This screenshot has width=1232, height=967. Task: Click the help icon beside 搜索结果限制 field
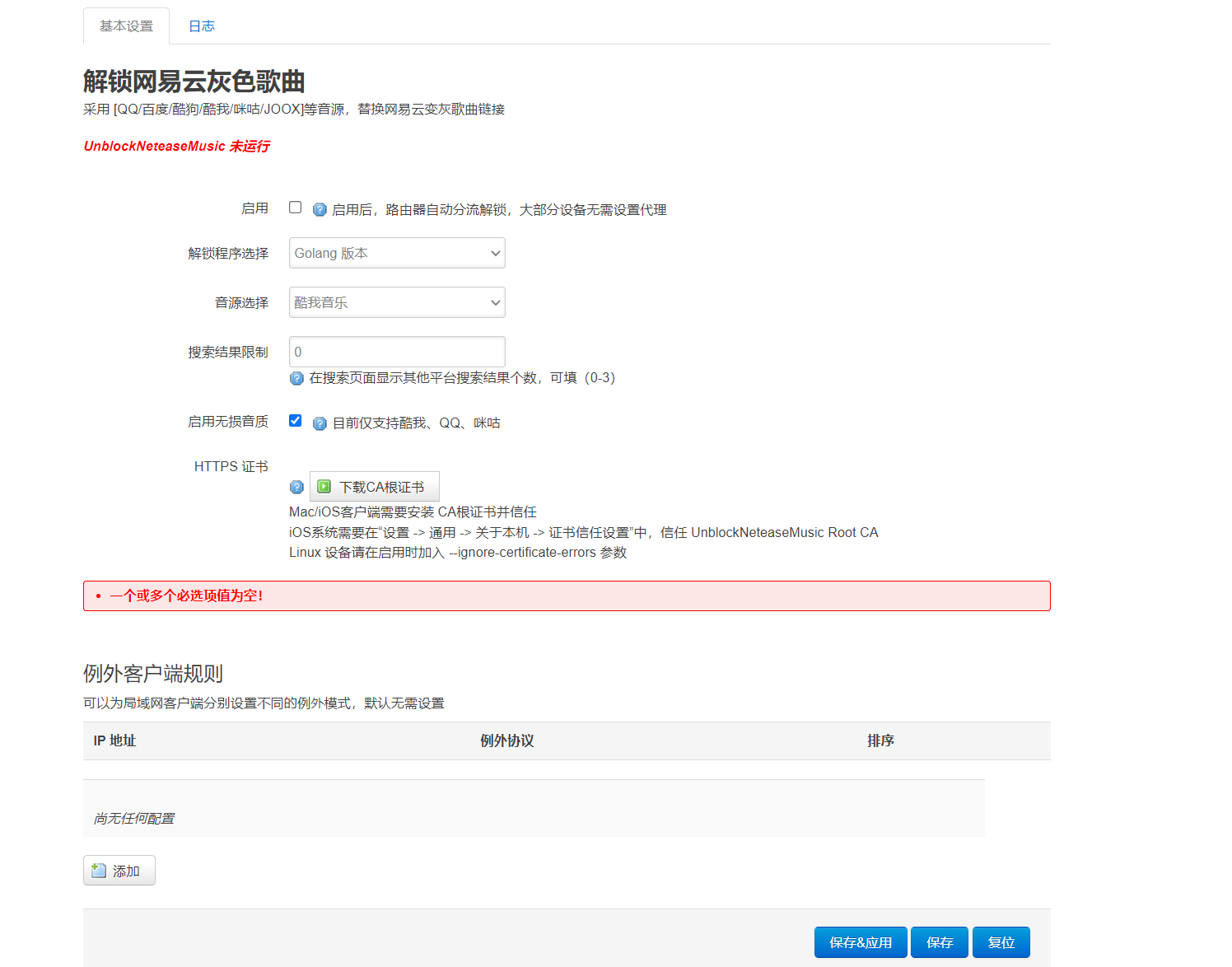pos(296,379)
